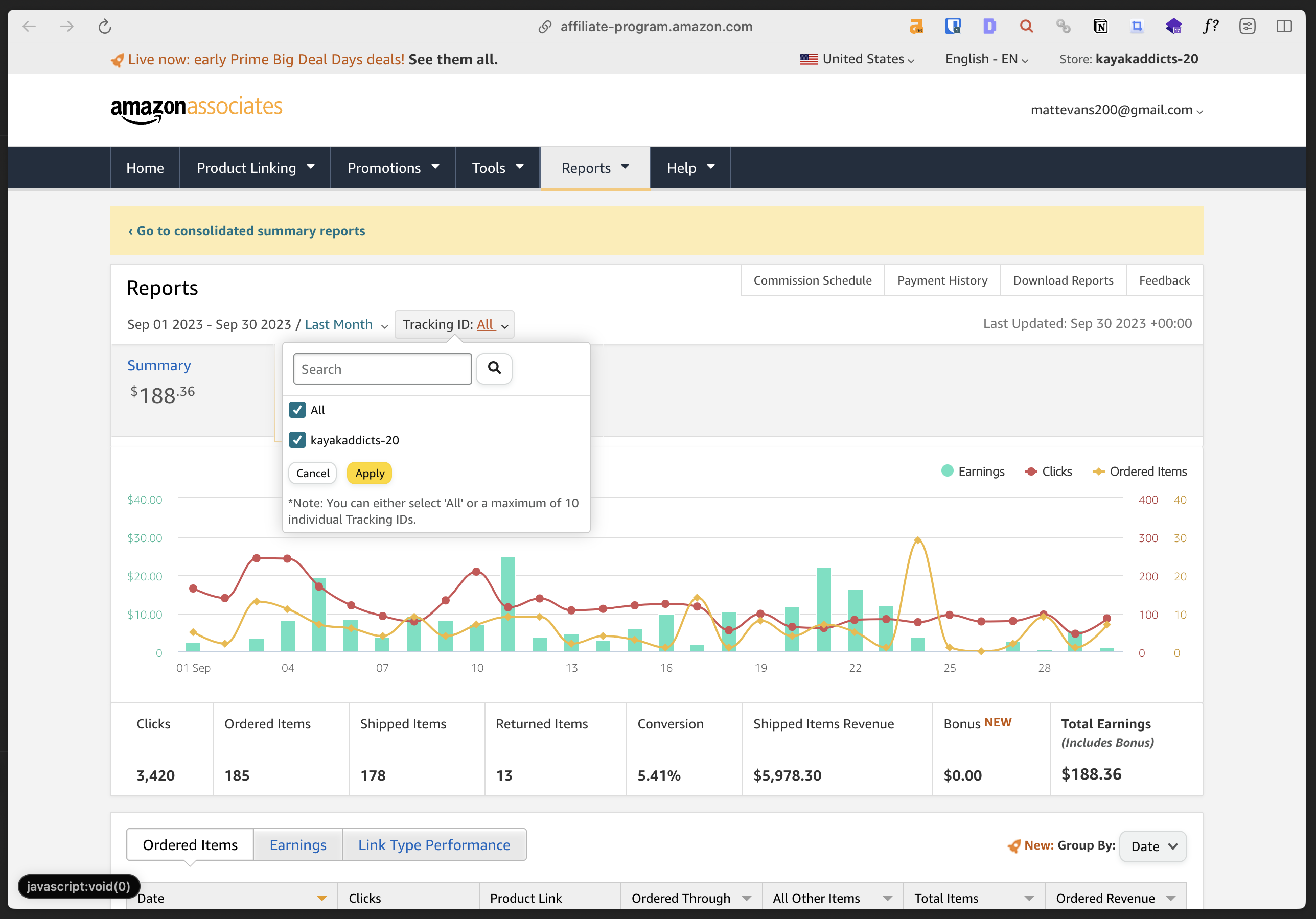This screenshot has height=919, width=1316.
Task: Click the magnifier search button in Tracking ID popup
Action: (494, 368)
